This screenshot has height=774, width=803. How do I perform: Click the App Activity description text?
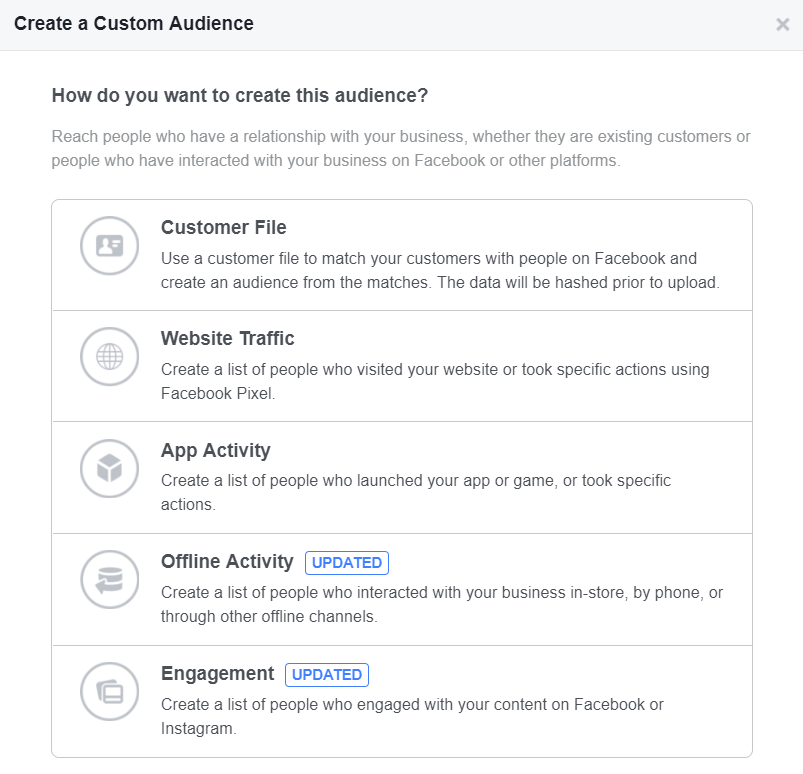(x=416, y=492)
